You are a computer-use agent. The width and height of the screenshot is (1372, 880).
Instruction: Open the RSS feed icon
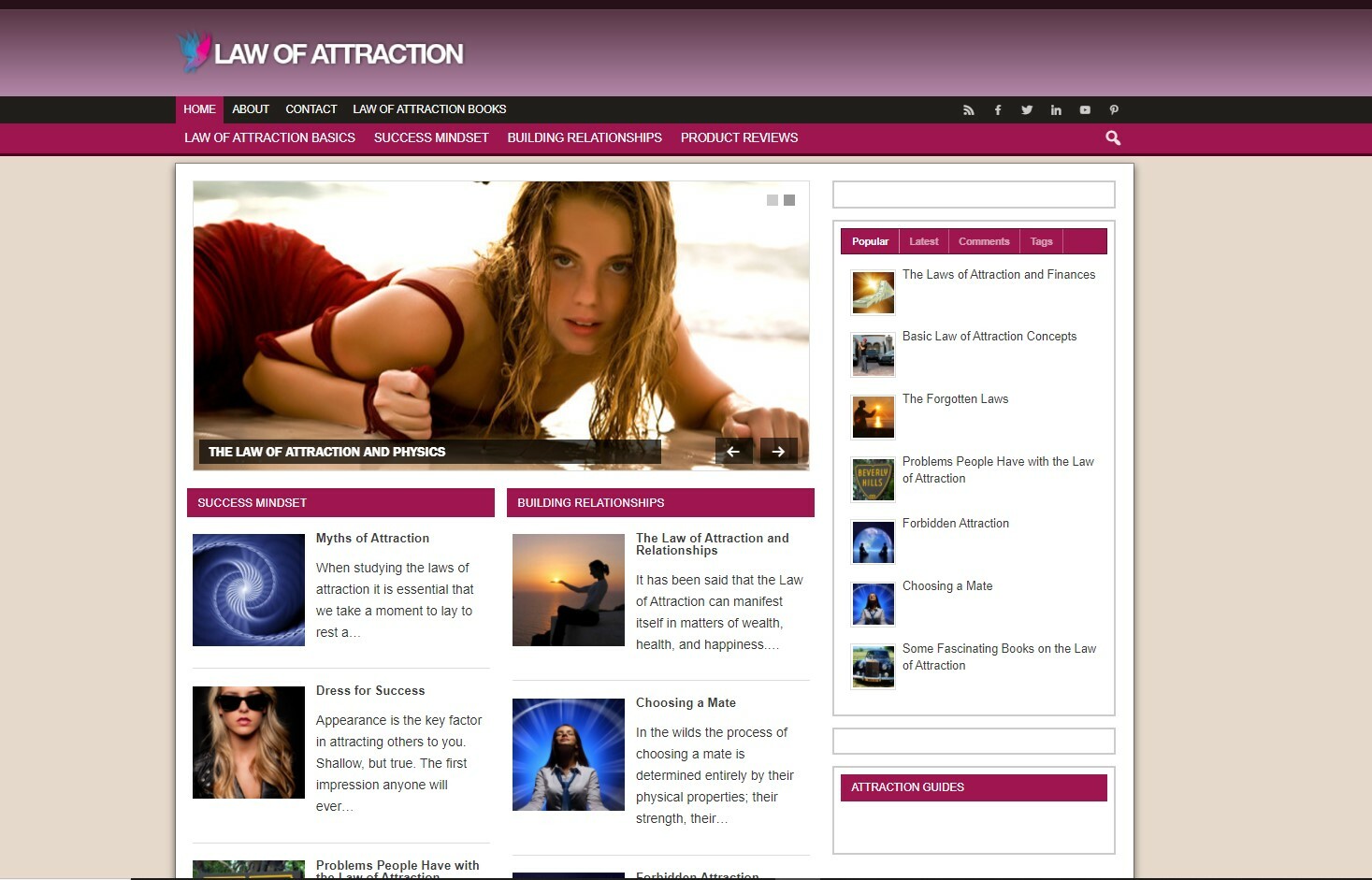coord(969,110)
